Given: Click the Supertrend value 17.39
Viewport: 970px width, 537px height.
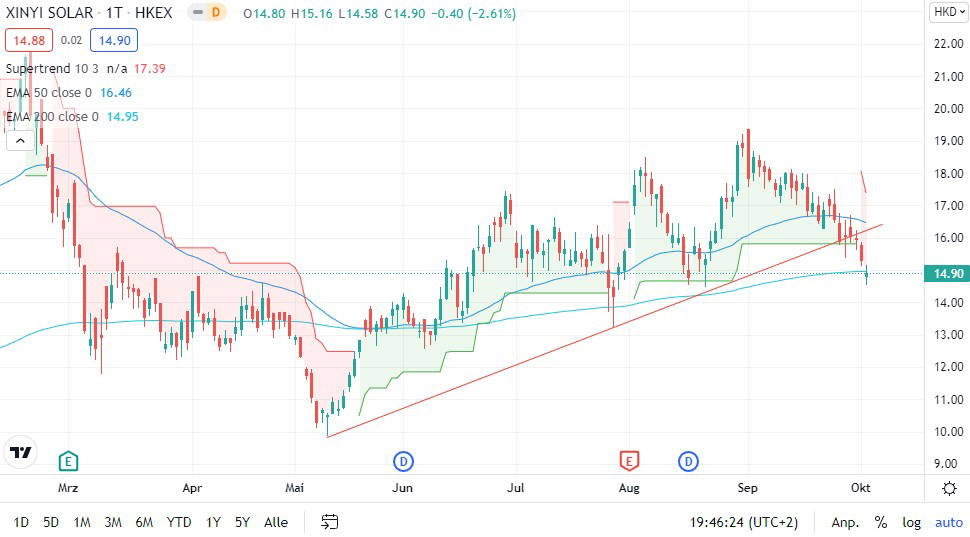Looking at the screenshot, I should click(150, 68).
